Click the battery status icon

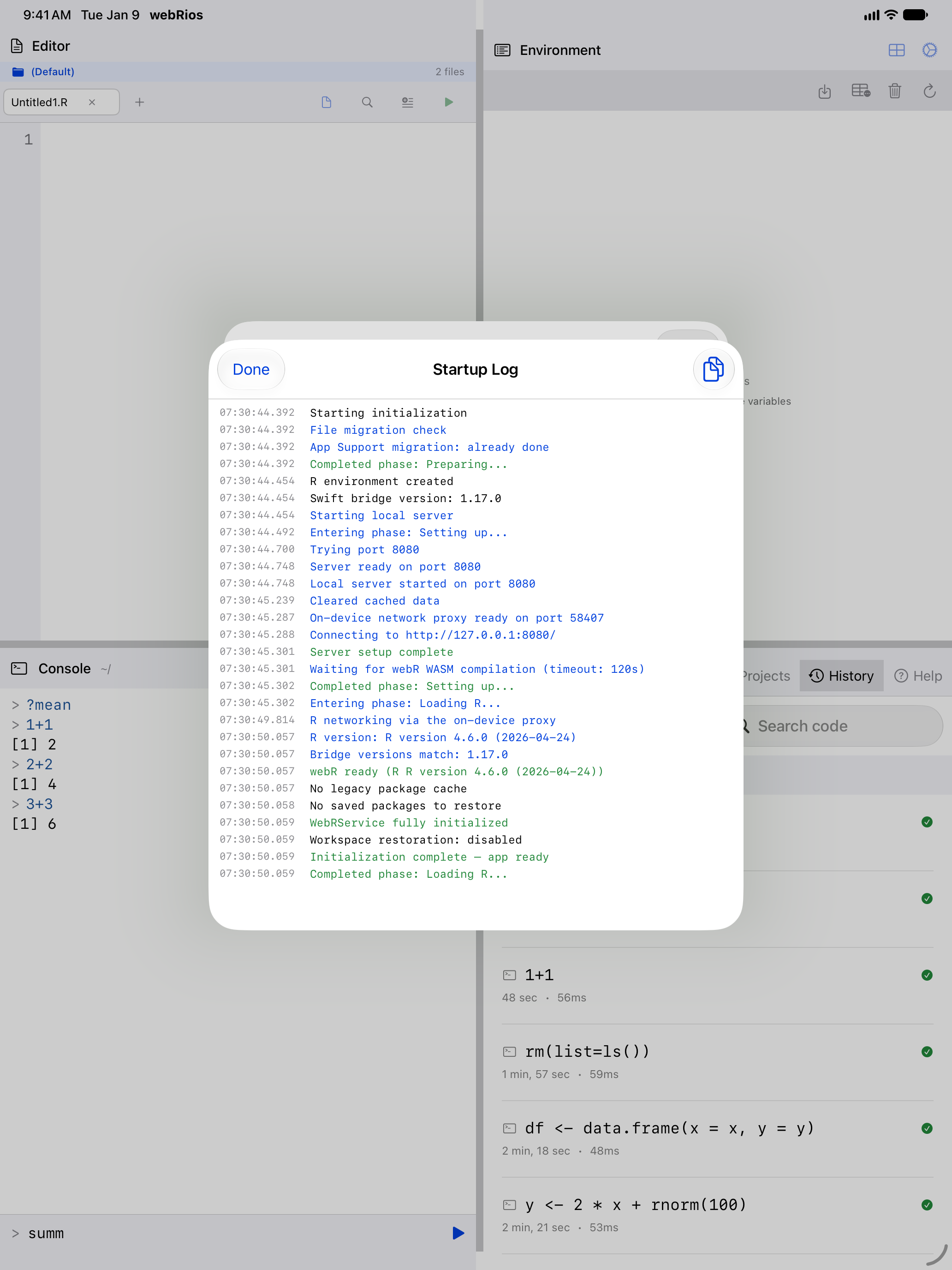click(915, 15)
